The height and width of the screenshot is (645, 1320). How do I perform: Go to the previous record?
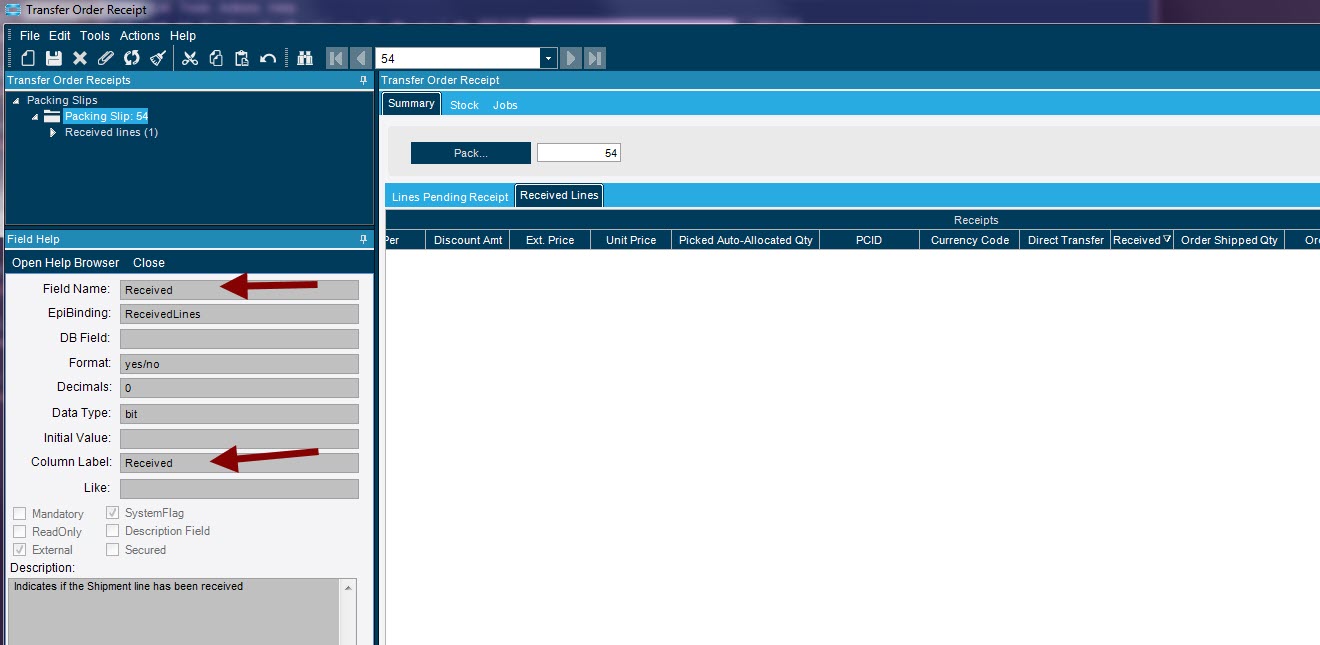[x=361, y=58]
